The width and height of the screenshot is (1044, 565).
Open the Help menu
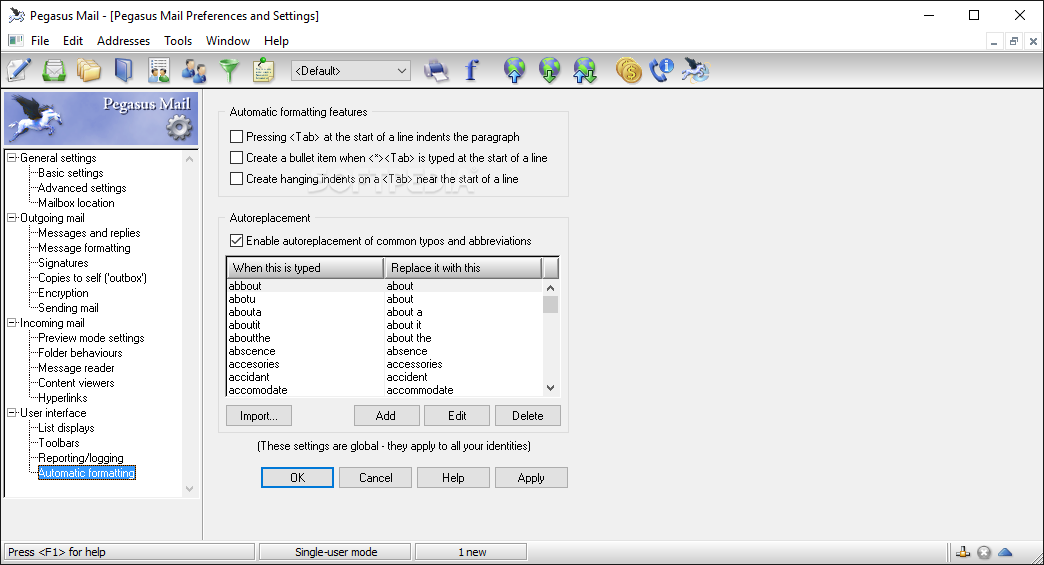[276, 41]
